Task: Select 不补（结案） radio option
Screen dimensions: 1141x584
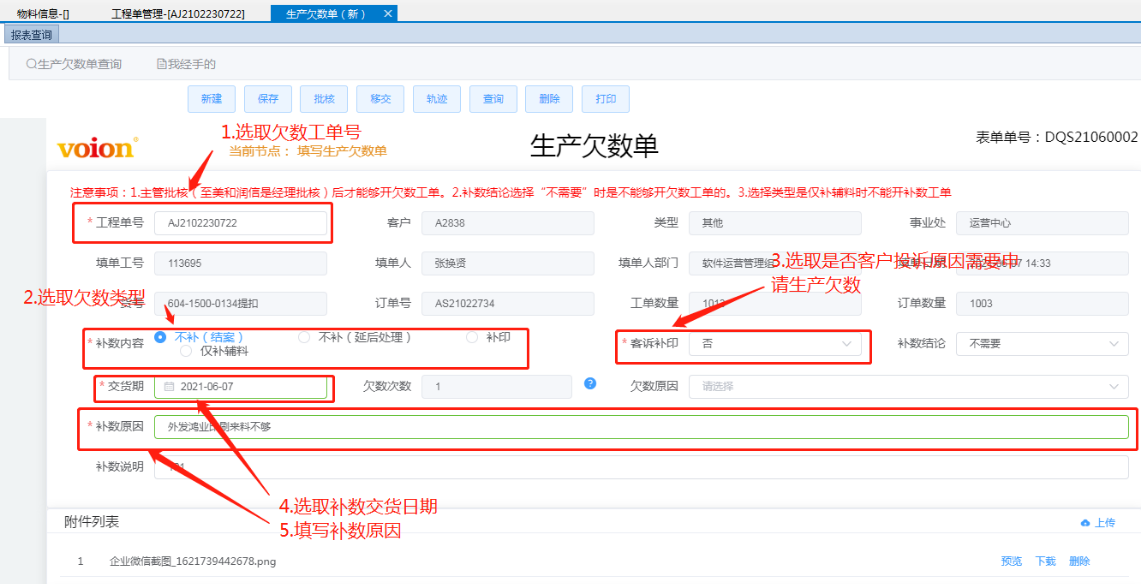Action: tap(161, 337)
